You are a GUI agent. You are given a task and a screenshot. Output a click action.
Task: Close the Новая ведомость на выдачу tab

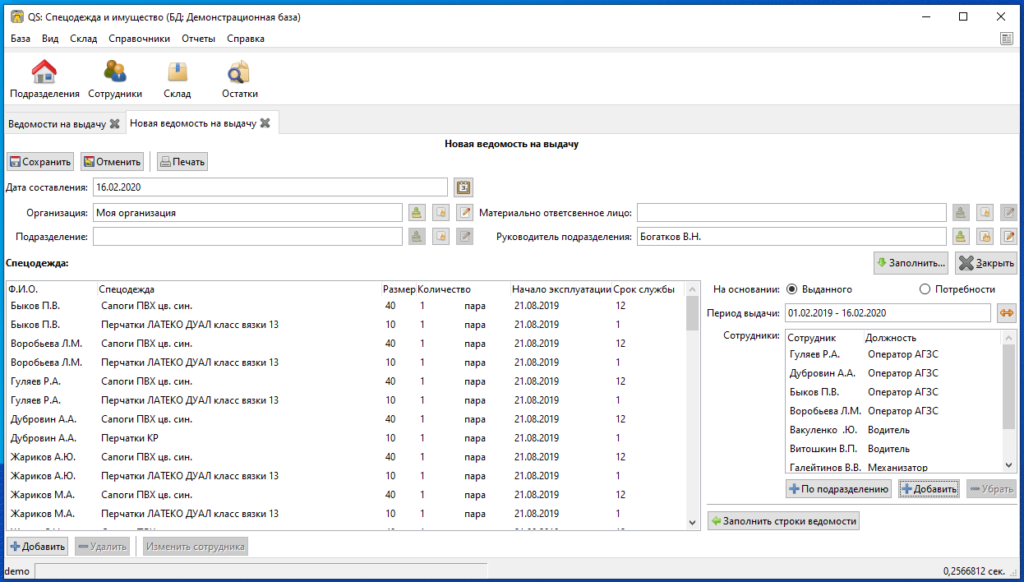(265, 123)
